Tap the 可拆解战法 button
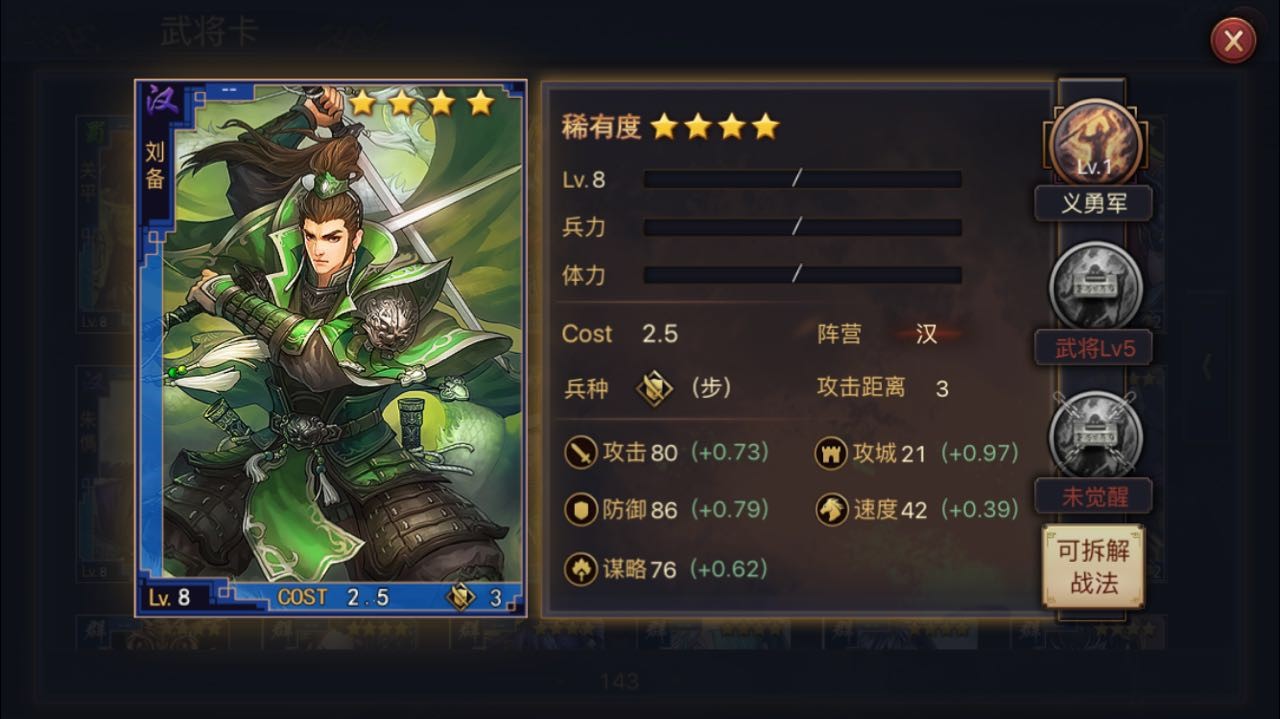Screen dimensions: 1280x719 pos(1093,566)
